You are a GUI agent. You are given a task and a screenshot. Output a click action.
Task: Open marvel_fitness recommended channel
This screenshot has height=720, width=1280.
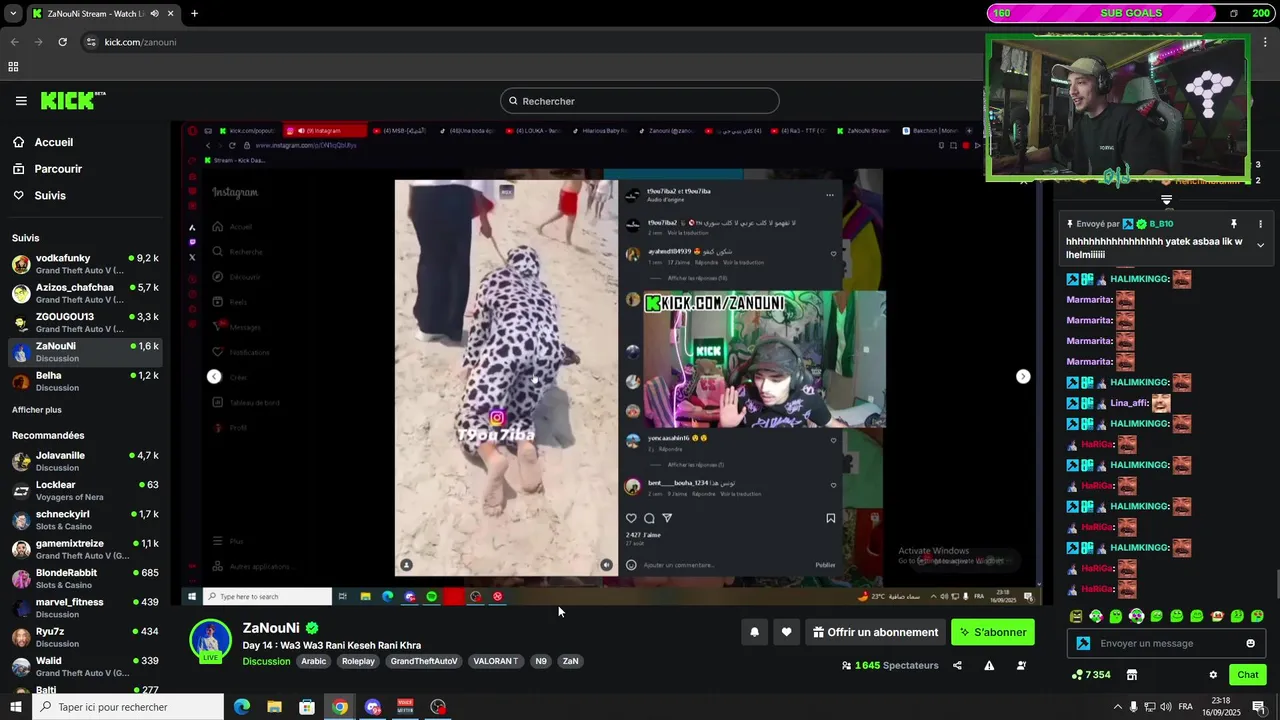[85, 608]
